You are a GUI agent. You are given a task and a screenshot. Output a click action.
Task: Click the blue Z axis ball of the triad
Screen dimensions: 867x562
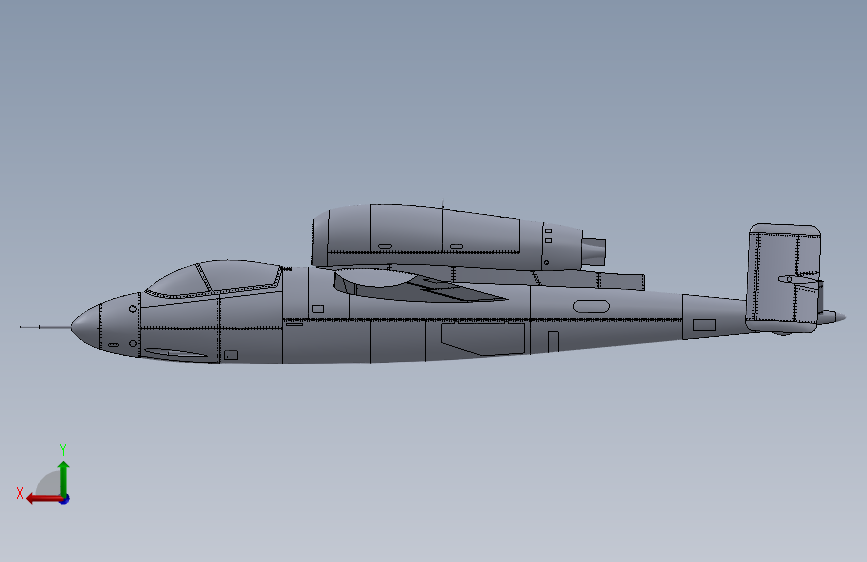coord(65,499)
